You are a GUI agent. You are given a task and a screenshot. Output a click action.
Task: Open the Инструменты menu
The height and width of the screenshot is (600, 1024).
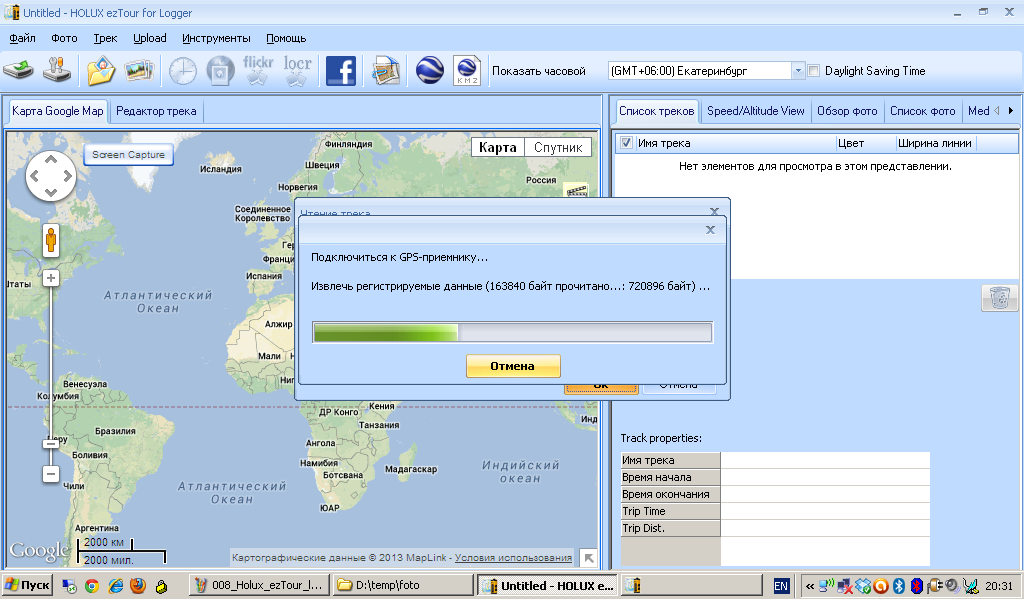tap(216, 38)
